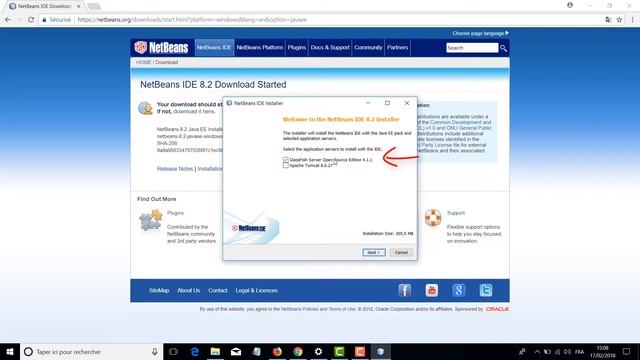Click the ORACLE sponsor logo
Viewport: 640px width, 360px height.
click(497, 309)
